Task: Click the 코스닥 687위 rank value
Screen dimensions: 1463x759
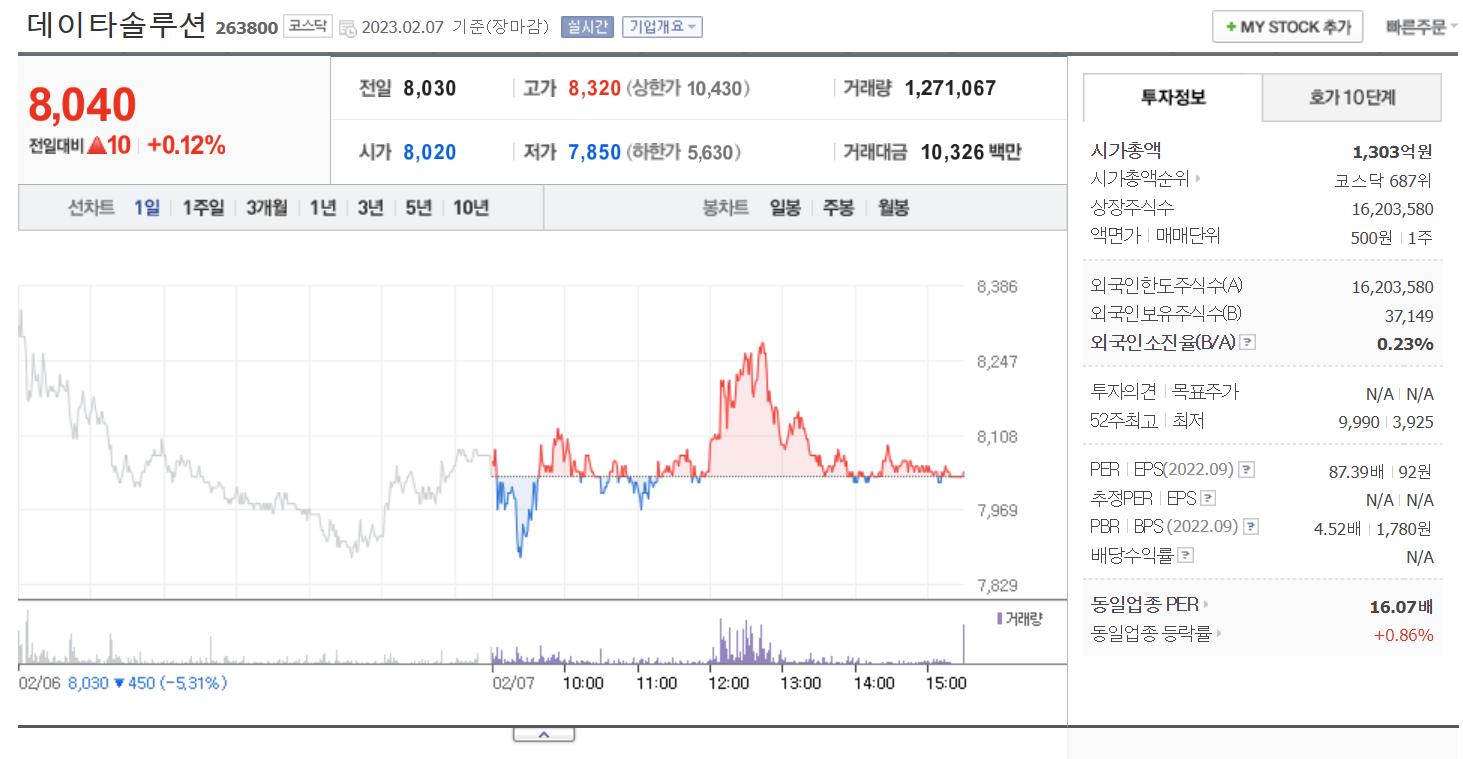Action: [1384, 181]
